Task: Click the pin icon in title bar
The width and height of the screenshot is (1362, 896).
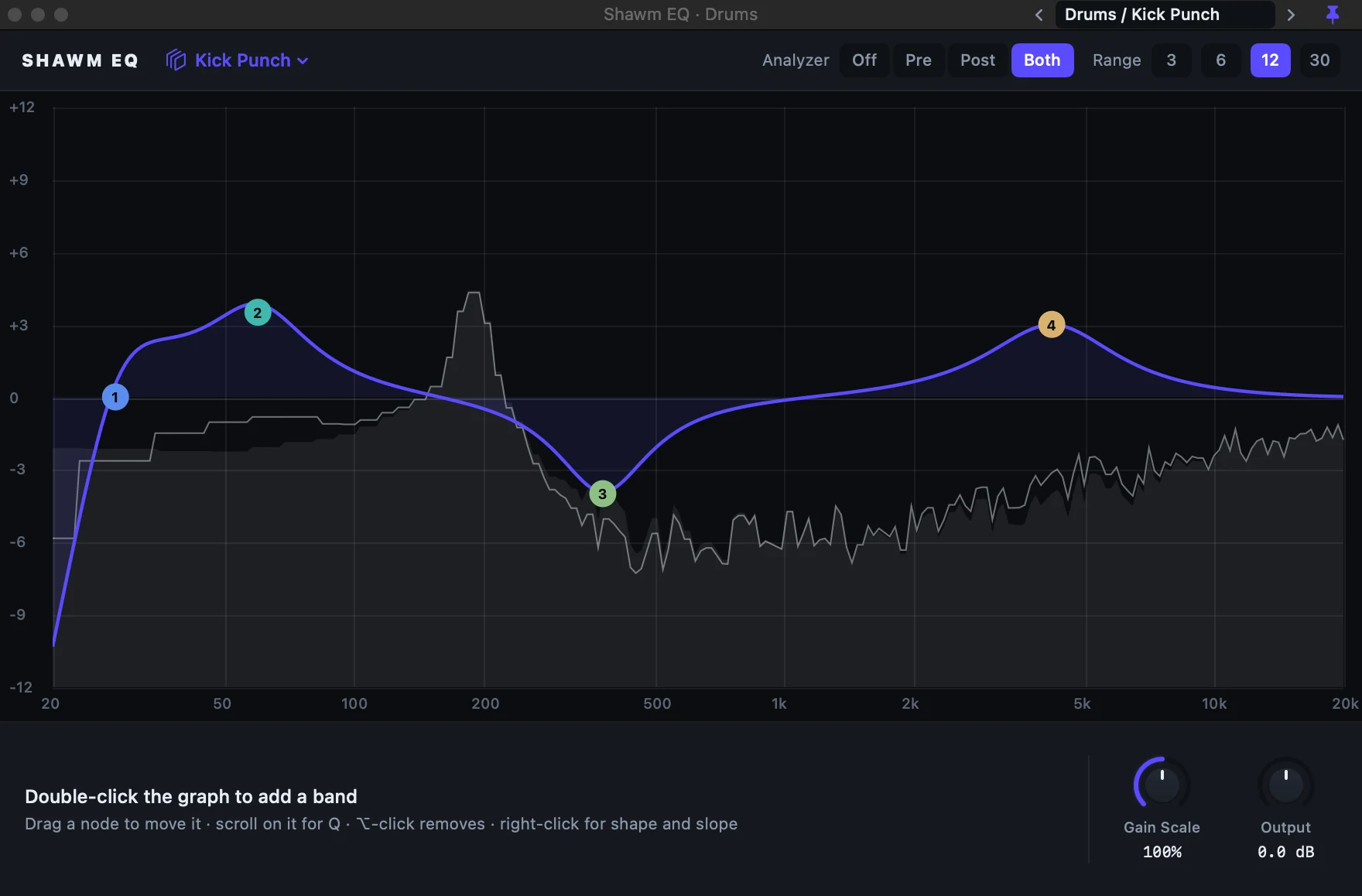Action: (1333, 15)
